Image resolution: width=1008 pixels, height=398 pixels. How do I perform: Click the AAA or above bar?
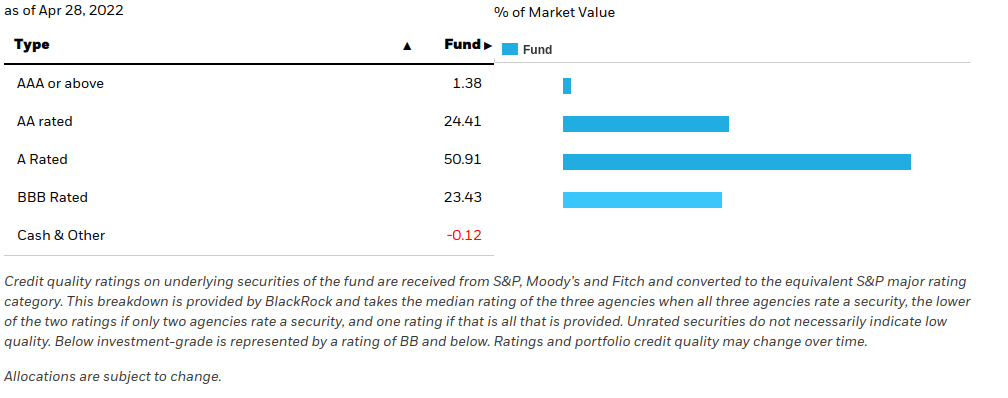coord(567,86)
